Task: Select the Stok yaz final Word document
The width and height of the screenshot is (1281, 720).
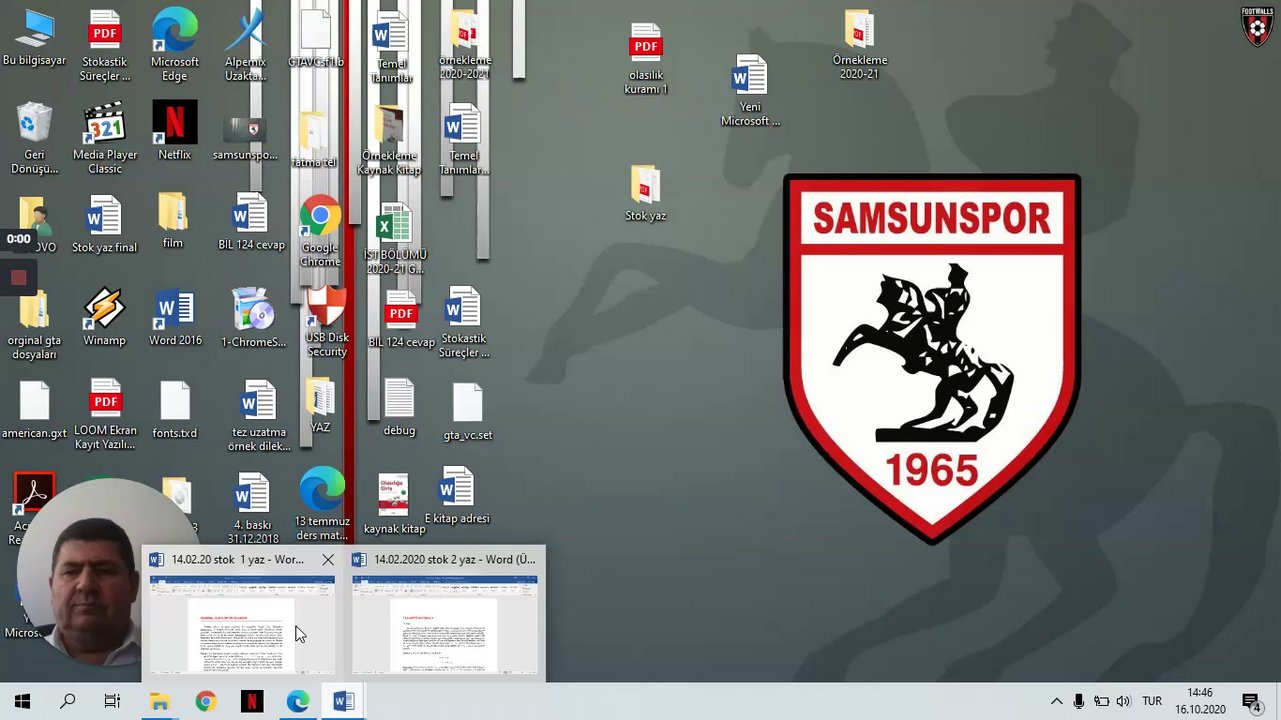Action: (x=104, y=224)
